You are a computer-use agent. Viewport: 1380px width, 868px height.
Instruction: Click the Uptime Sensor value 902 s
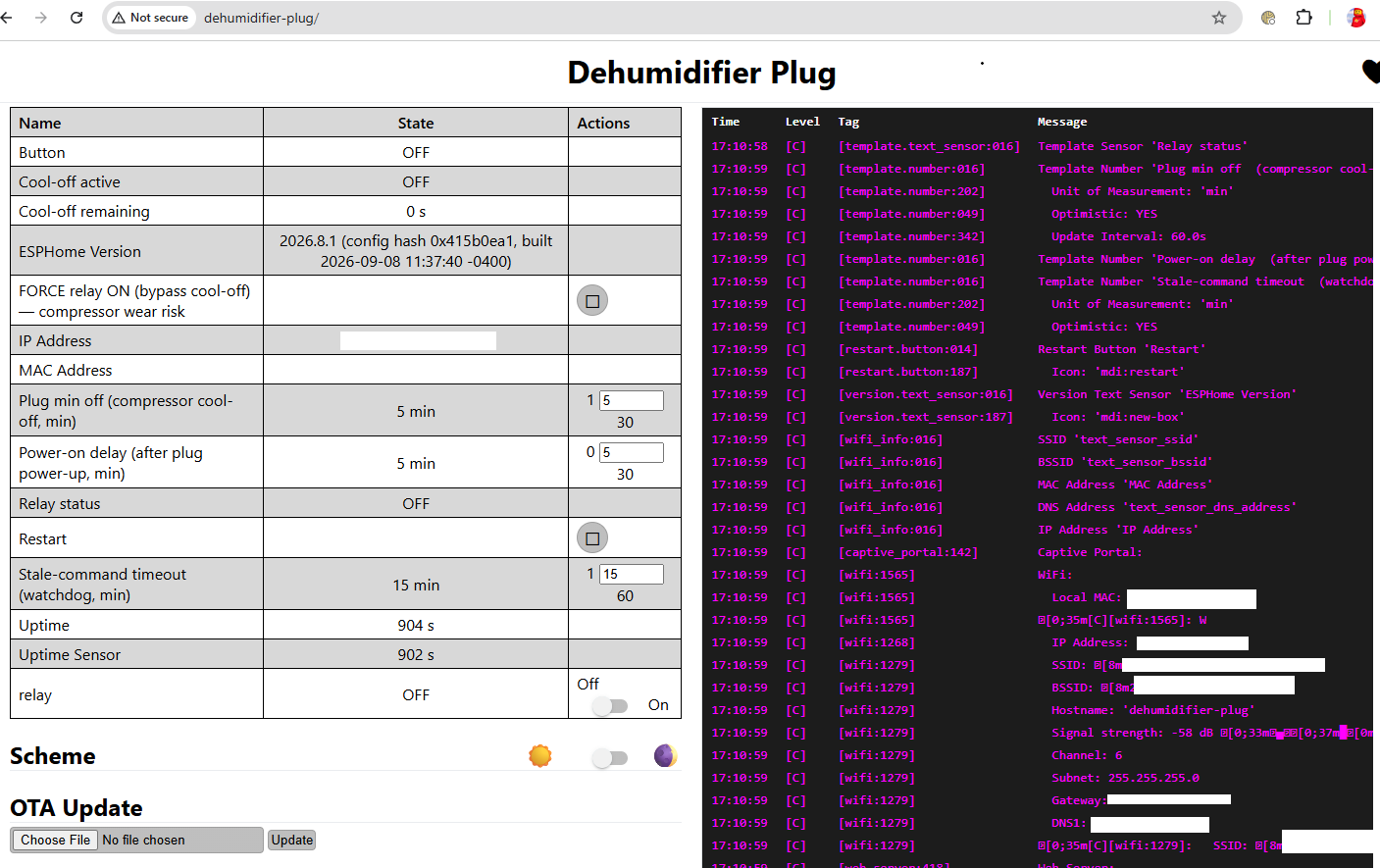point(416,654)
